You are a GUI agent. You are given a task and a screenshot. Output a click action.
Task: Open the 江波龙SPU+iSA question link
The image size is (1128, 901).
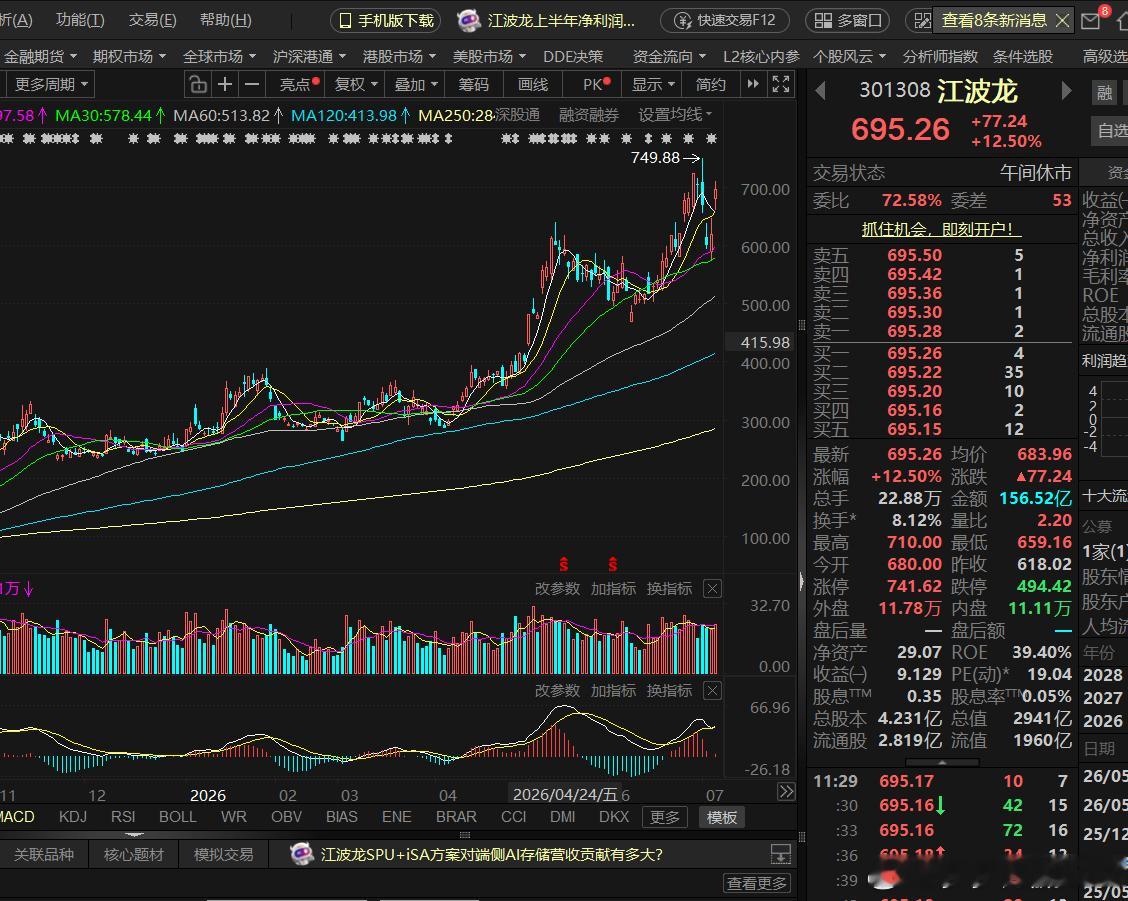pyautogui.click(x=491, y=854)
